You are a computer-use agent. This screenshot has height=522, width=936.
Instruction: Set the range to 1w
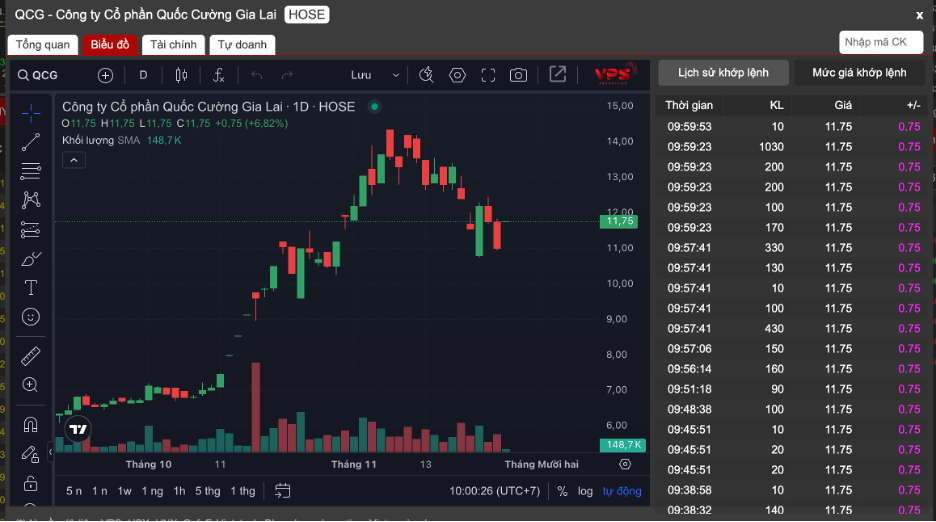click(124, 491)
